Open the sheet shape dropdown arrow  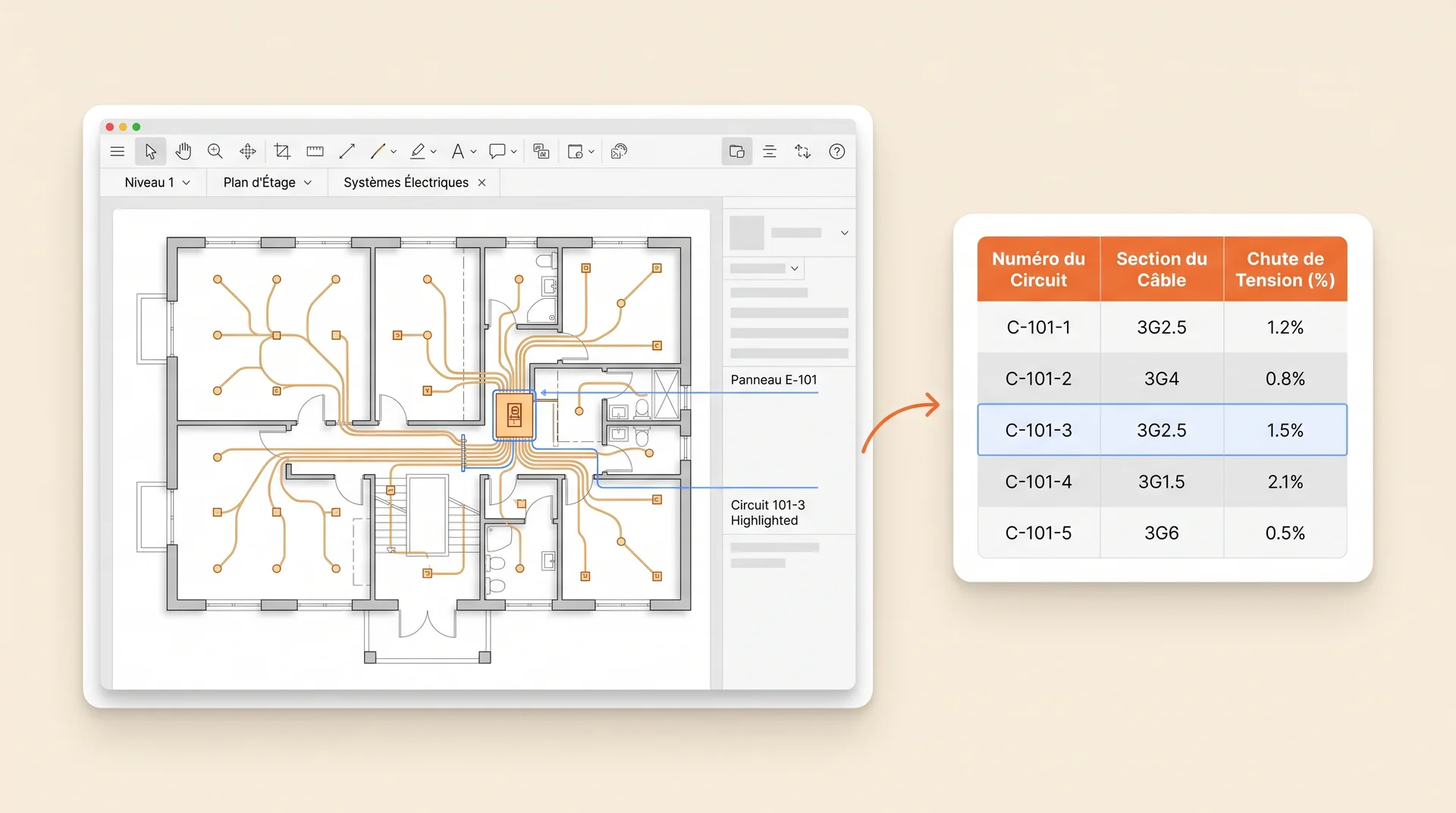591,152
